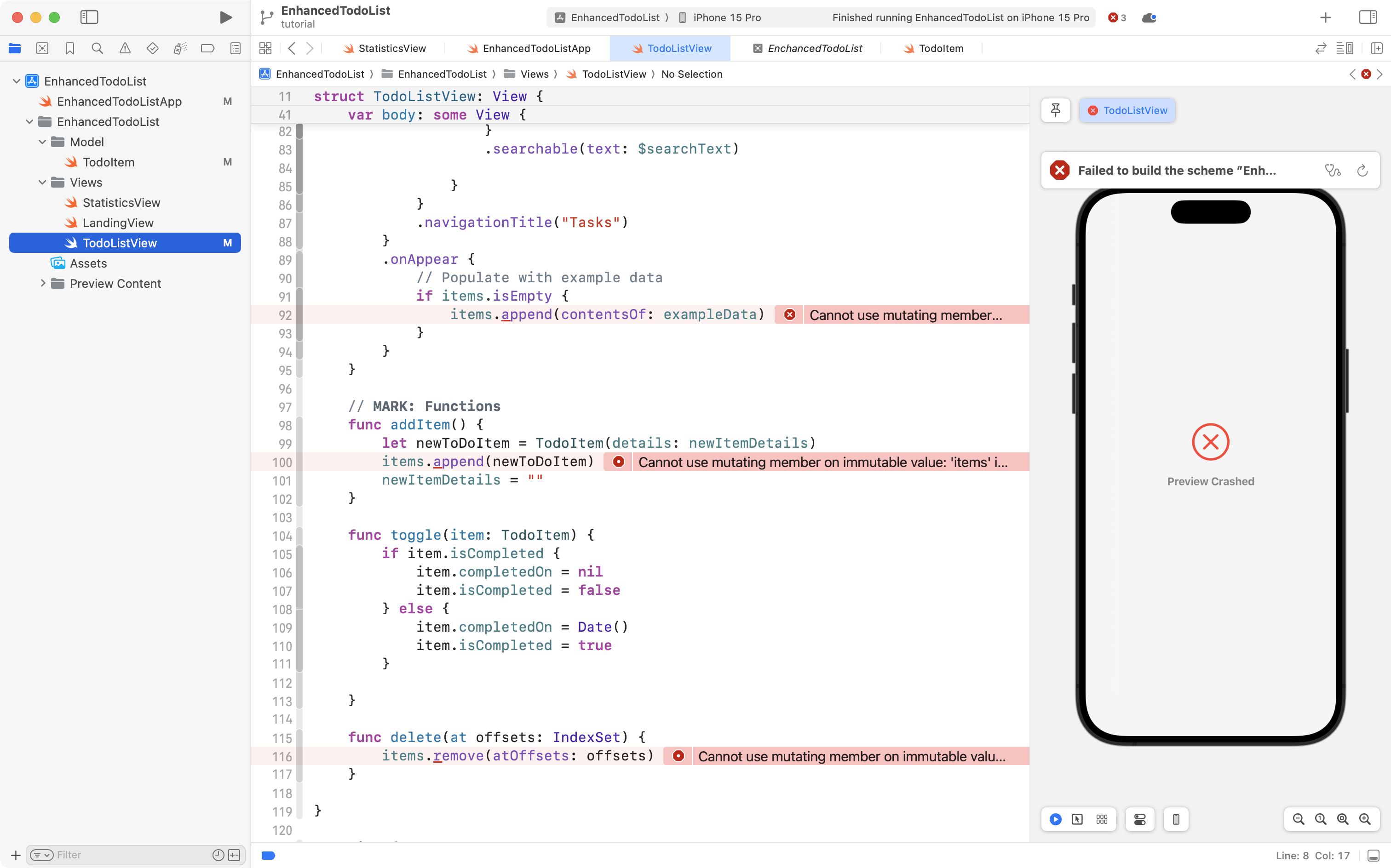Select the Test navigator icon
1391x868 pixels.
coord(152,48)
